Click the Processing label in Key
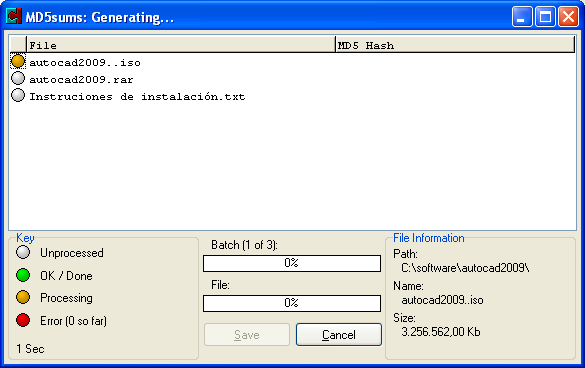This screenshot has height=368, width=585. click(66, 298)
